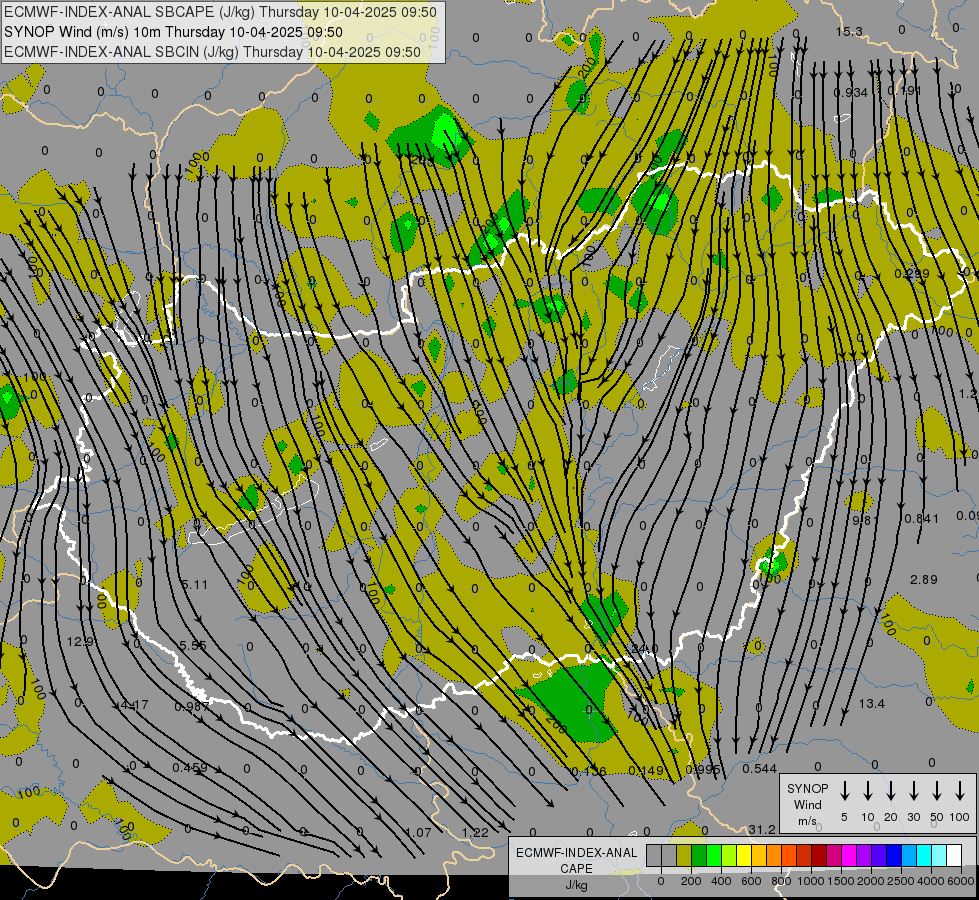Select the SBCIN title line
The width and height of the screenshot is (979, 900).
click(x=212, y=52)
